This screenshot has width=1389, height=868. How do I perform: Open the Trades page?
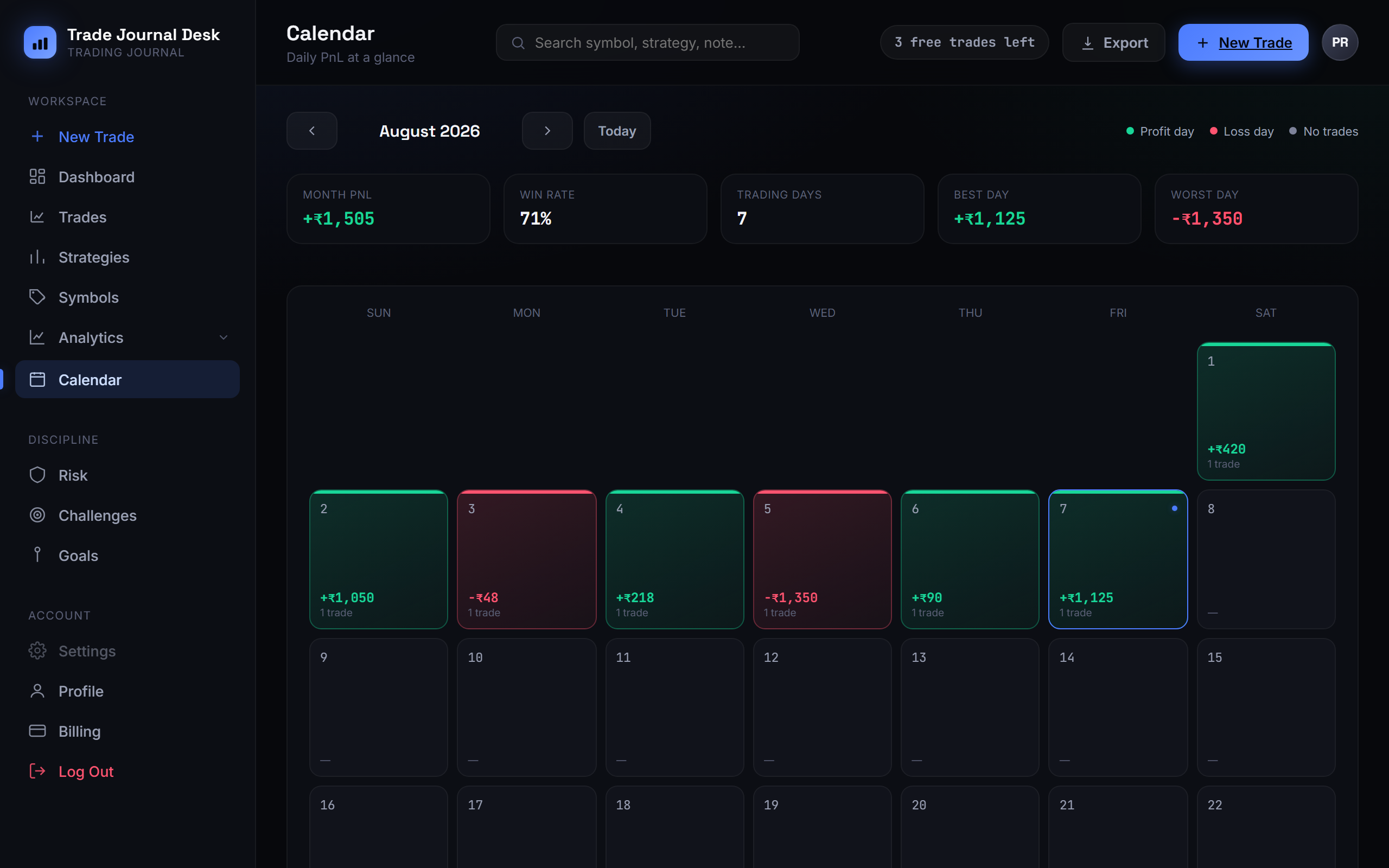(x=128, y=217)
